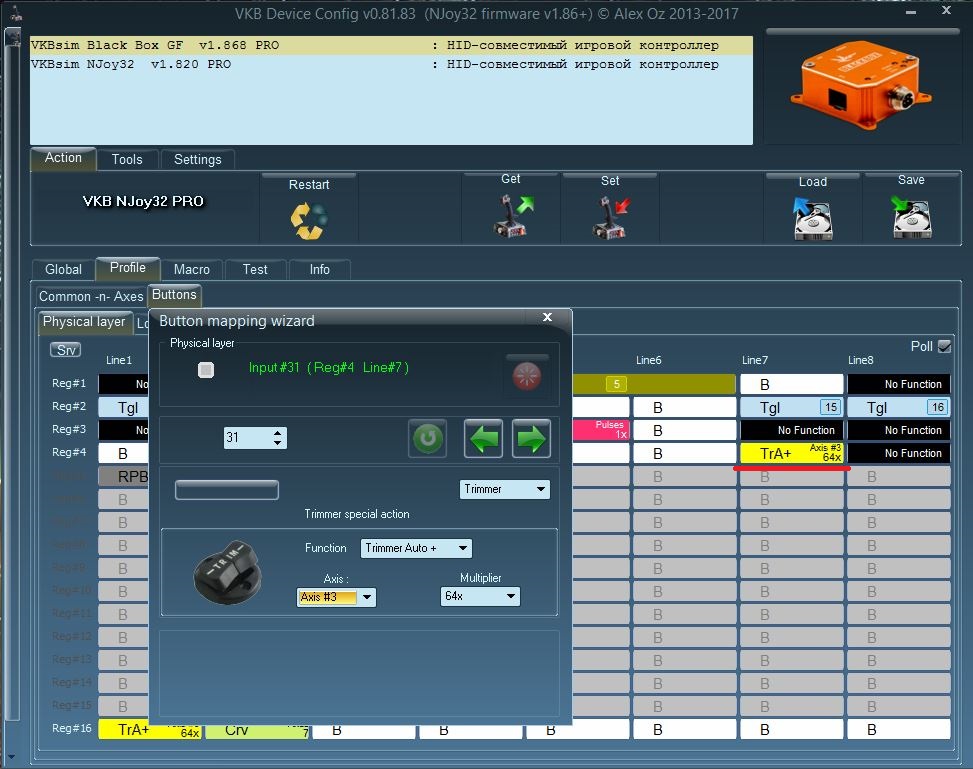
Task: Select the Common -n- Axes subtab
Action: click(x=91, y=297)
